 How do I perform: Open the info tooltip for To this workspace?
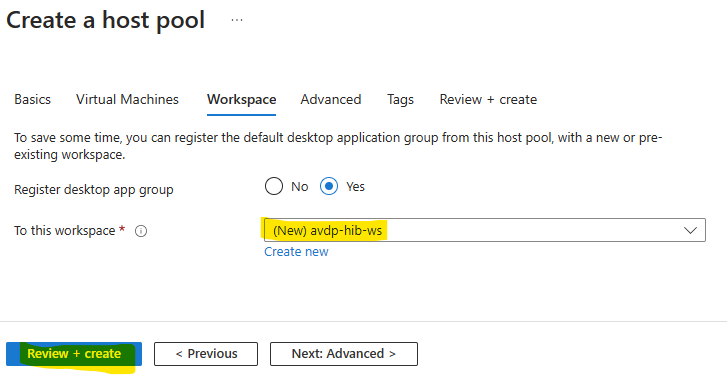(x=141, y=231)
